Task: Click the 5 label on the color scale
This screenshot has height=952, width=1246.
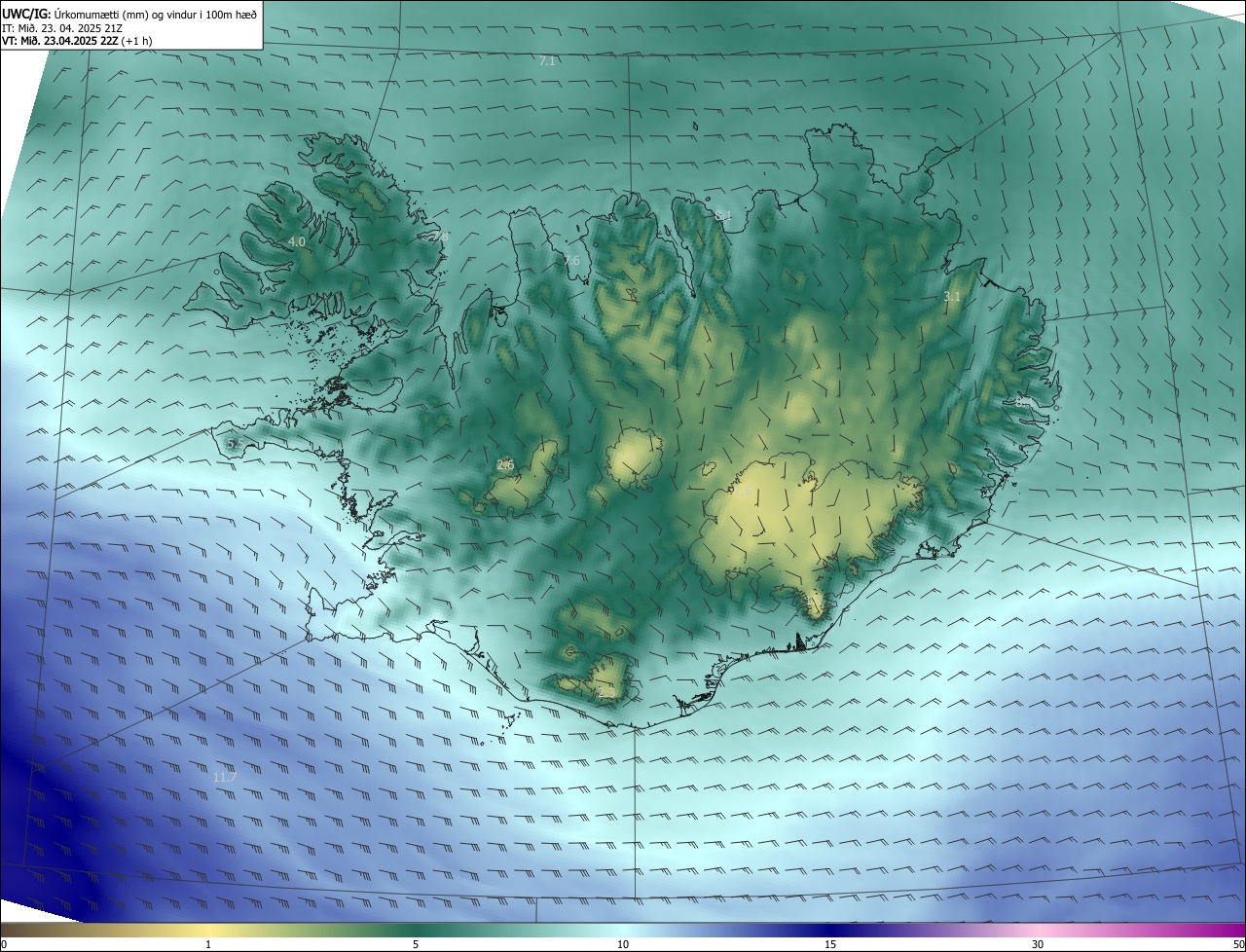Action: pos(416,944)
